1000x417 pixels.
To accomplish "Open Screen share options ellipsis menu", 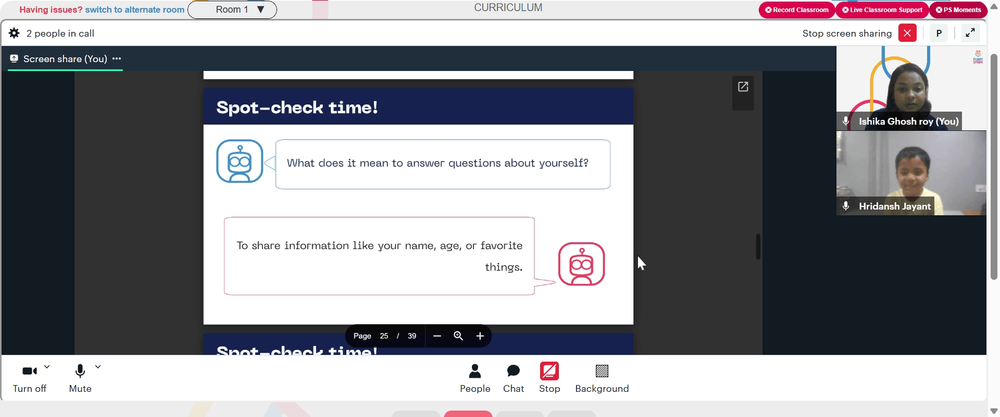I will click(117, 59).
